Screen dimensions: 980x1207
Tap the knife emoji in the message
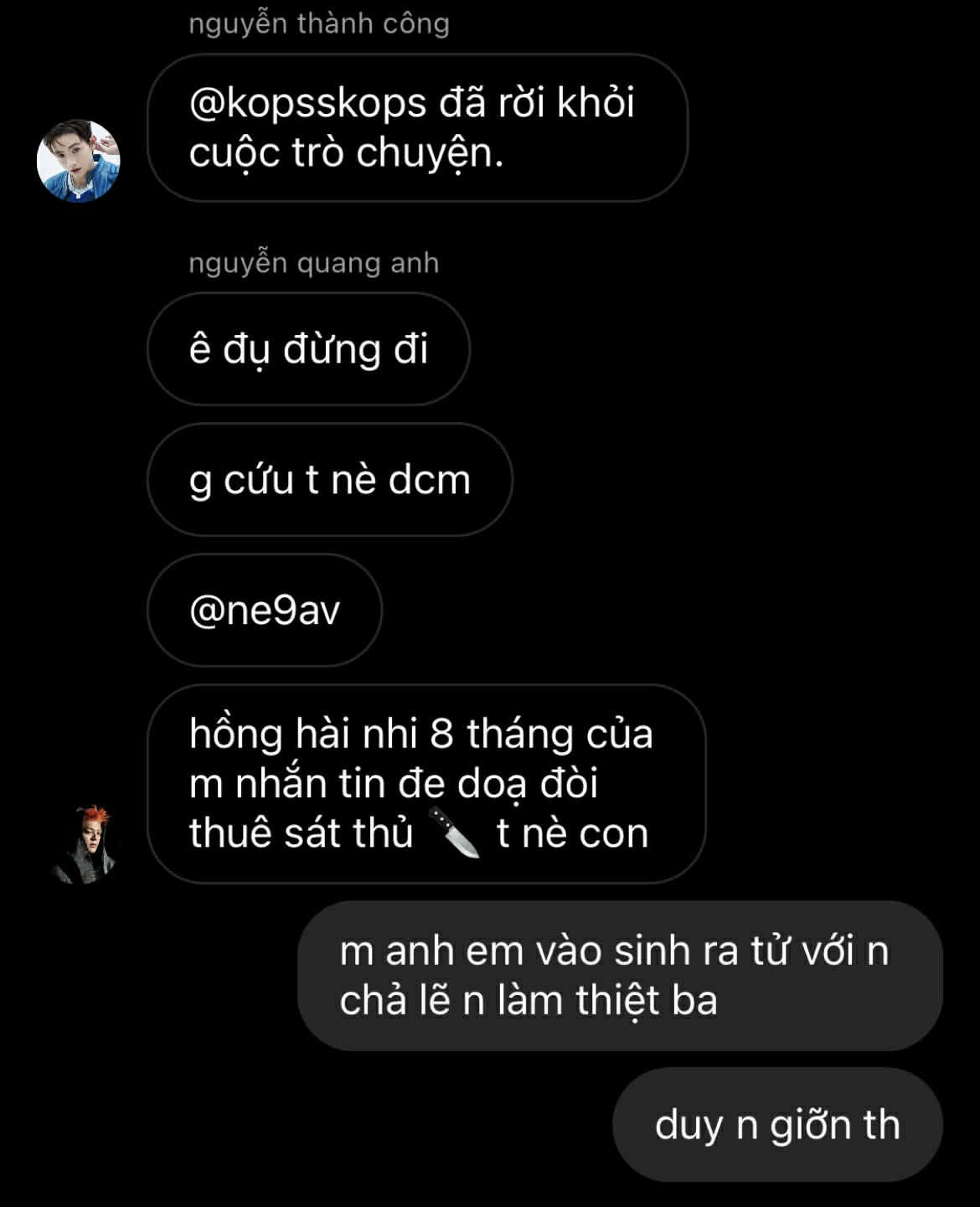click(455, 833)
